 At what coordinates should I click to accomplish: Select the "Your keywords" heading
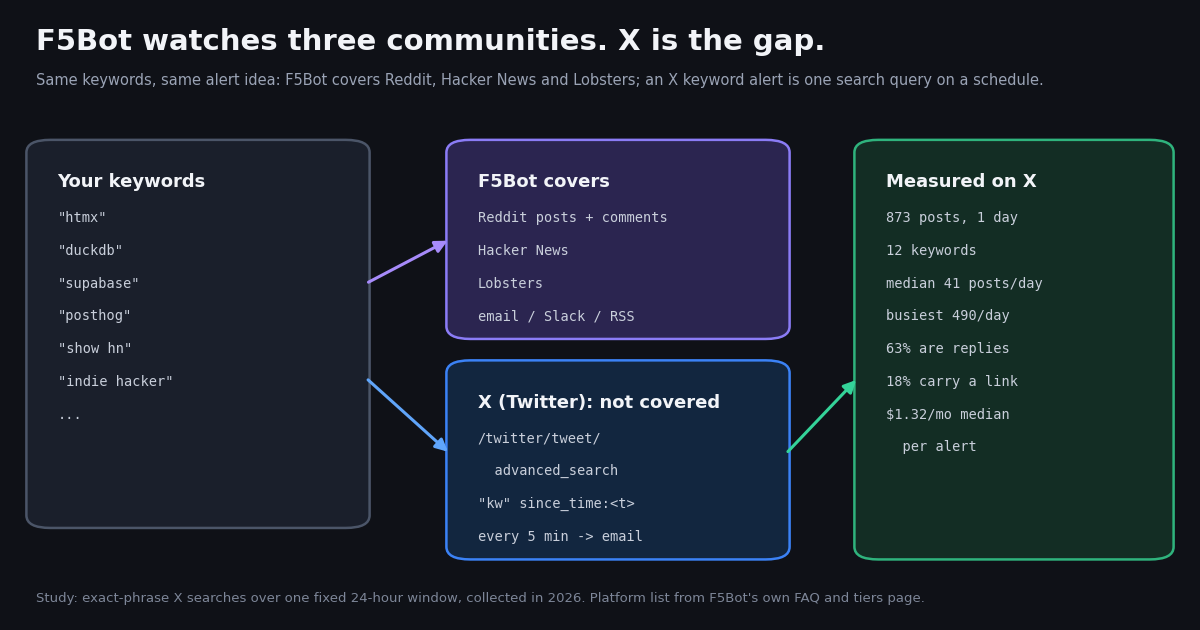pos(131,182)
